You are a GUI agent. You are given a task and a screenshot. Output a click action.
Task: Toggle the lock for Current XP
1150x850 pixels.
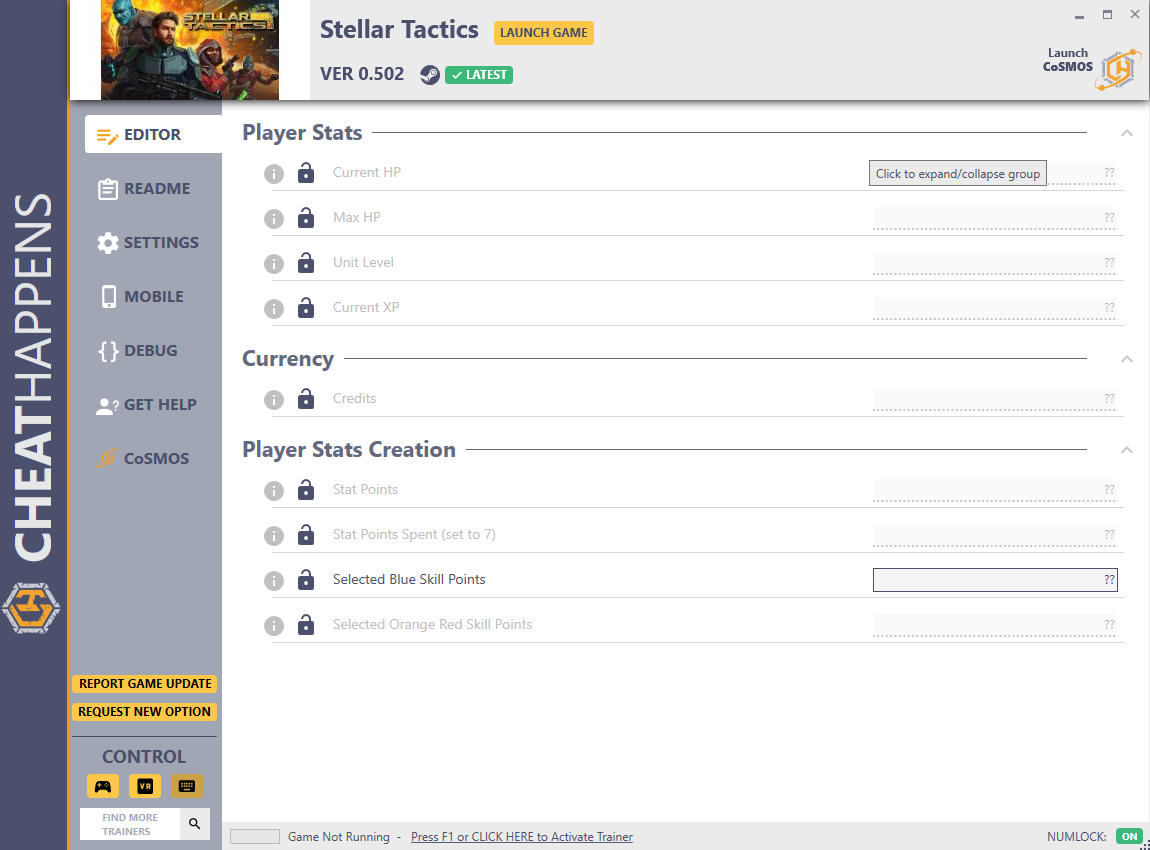306,307
